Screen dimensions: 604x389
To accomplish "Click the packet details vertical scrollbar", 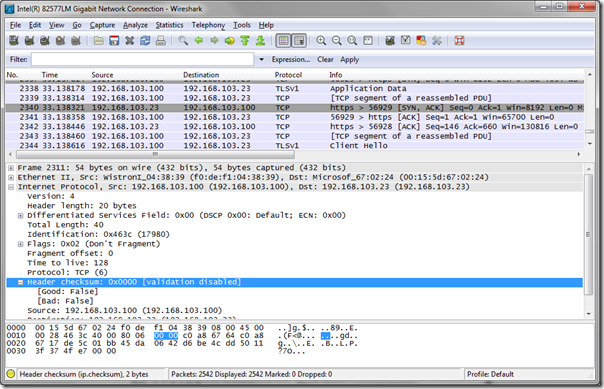I will point(588,234).
